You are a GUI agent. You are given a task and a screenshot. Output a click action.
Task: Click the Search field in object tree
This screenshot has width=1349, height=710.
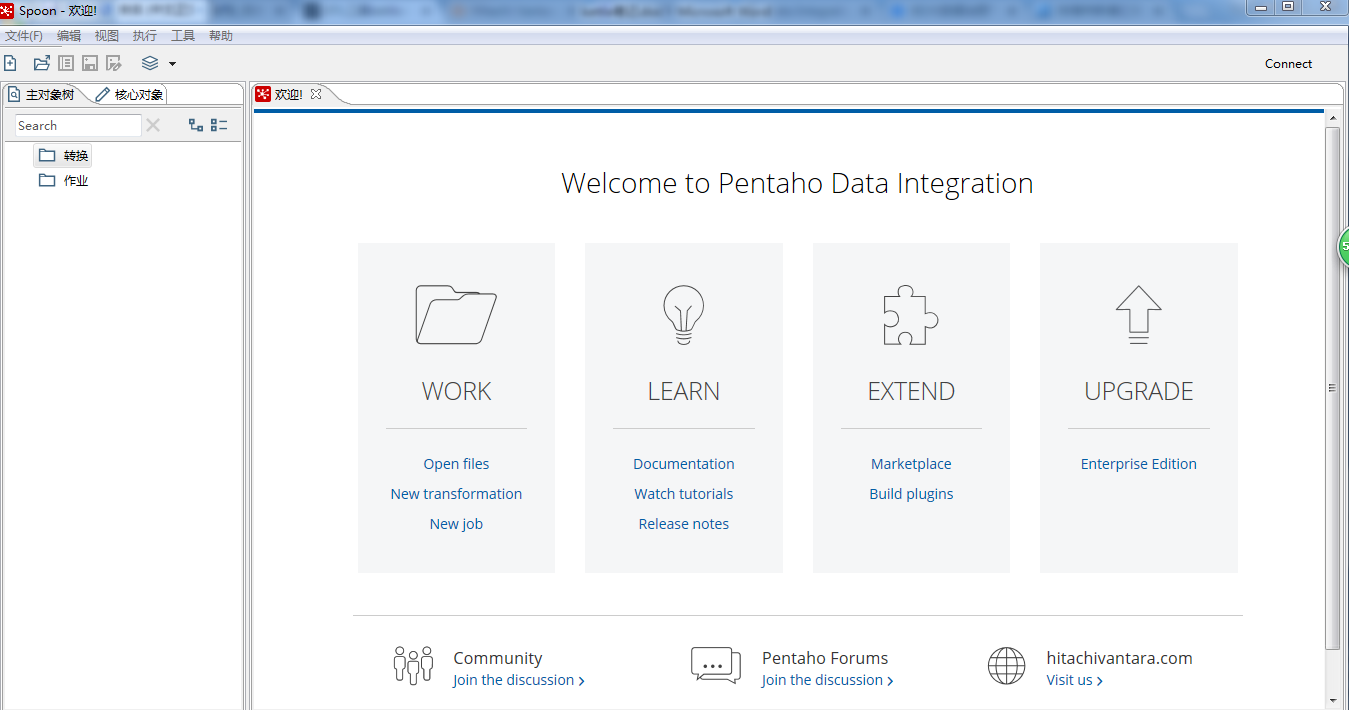[x=78, y=125]
